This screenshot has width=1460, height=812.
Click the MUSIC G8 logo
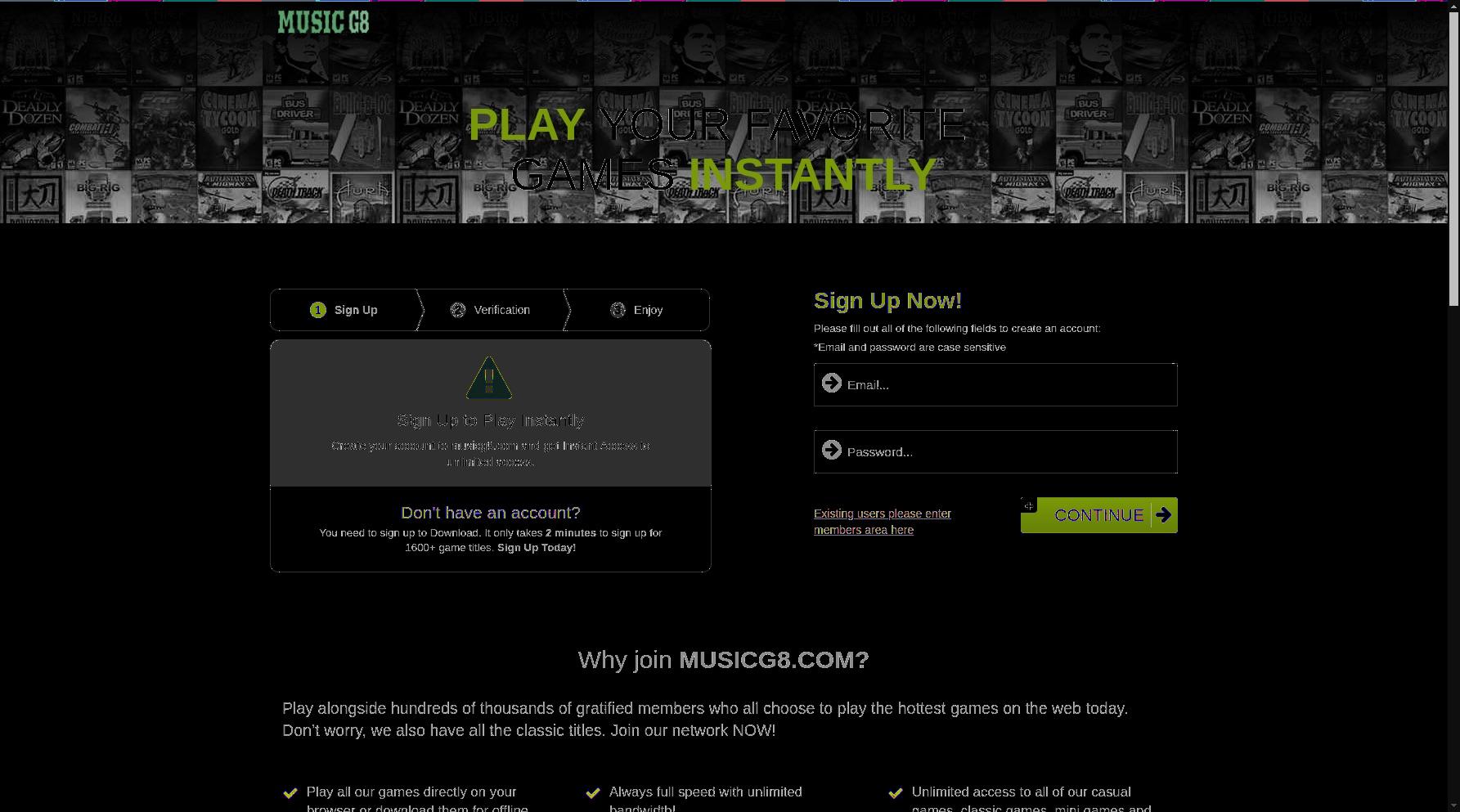(x=323, y=22)
